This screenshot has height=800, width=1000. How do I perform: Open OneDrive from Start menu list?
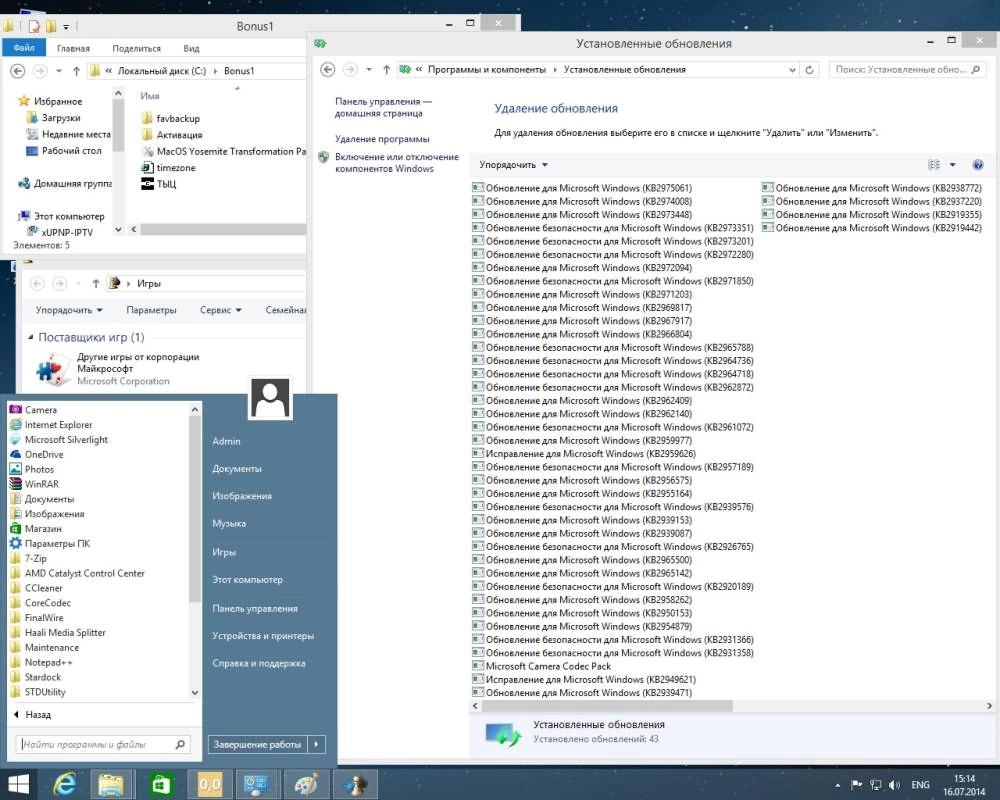point(43,454)
